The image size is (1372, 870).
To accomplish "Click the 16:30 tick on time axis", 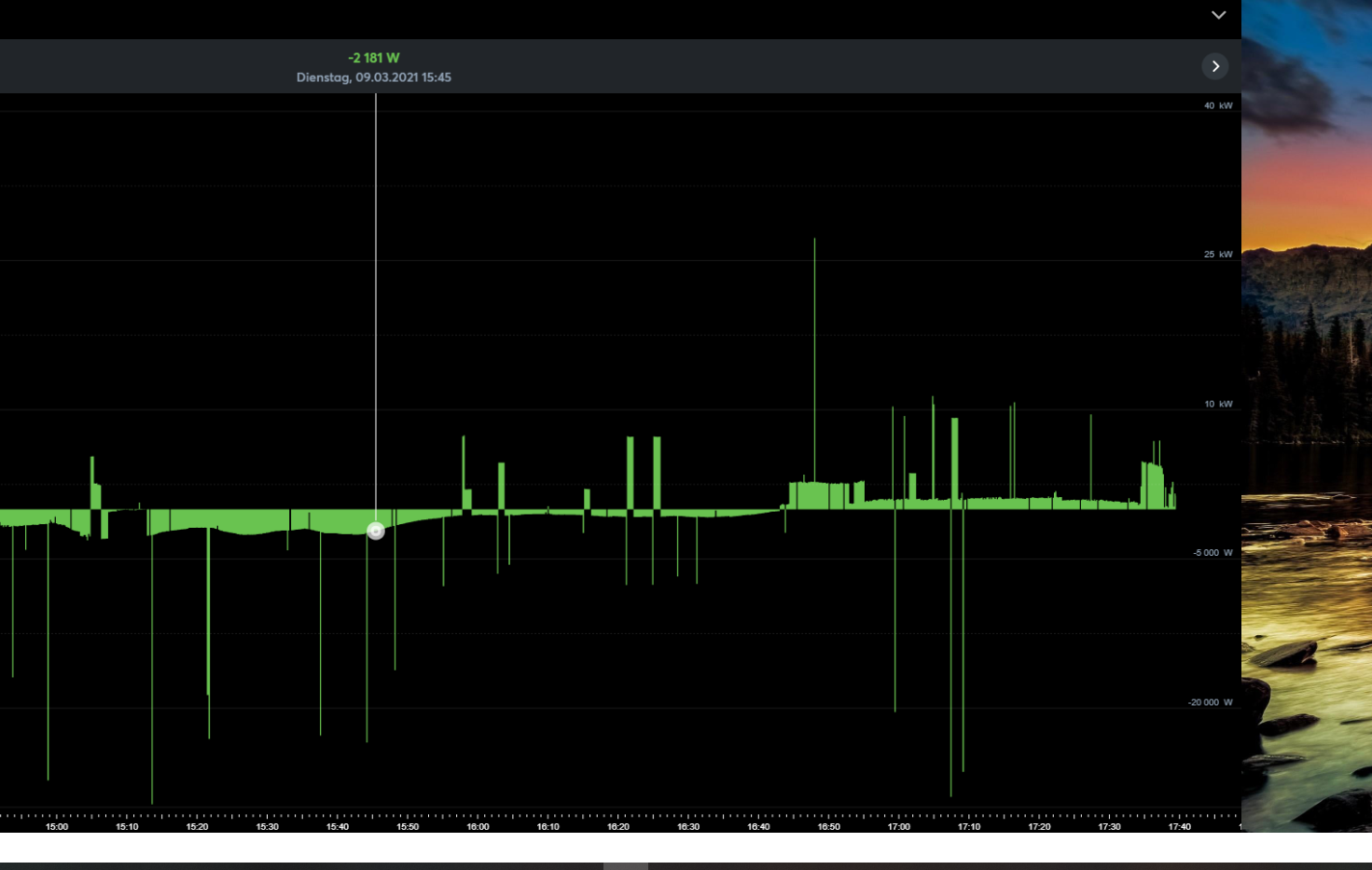I will click(x=688, y=826).
